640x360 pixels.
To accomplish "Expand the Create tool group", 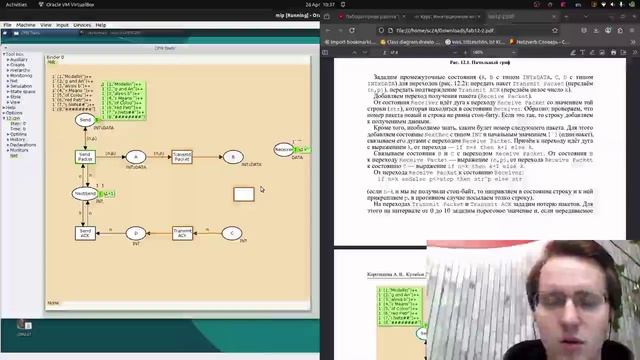I will (8, 65).
